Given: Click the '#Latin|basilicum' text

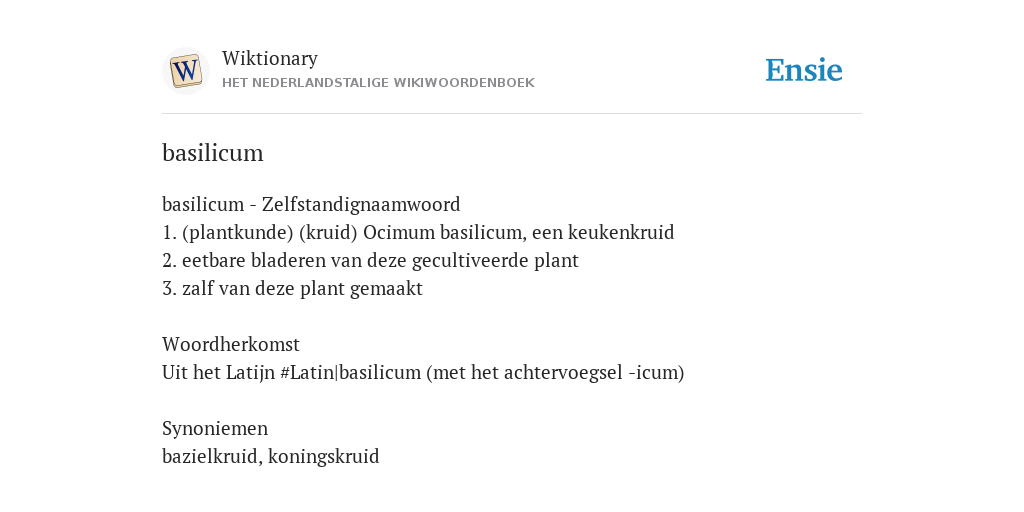Looking at the screenshot, I should pos(351,373).
